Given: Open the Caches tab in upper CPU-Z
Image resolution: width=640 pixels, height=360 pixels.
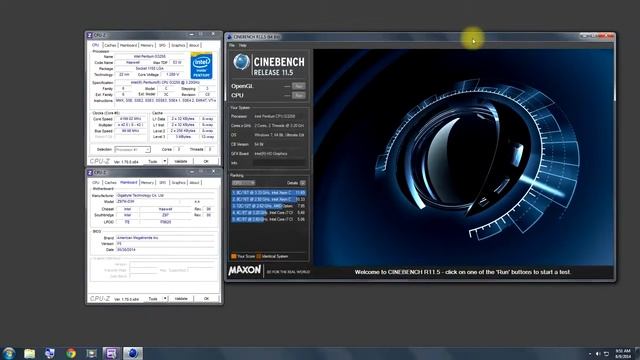Looking at the screenshot, I should click(x=110, y=45).
